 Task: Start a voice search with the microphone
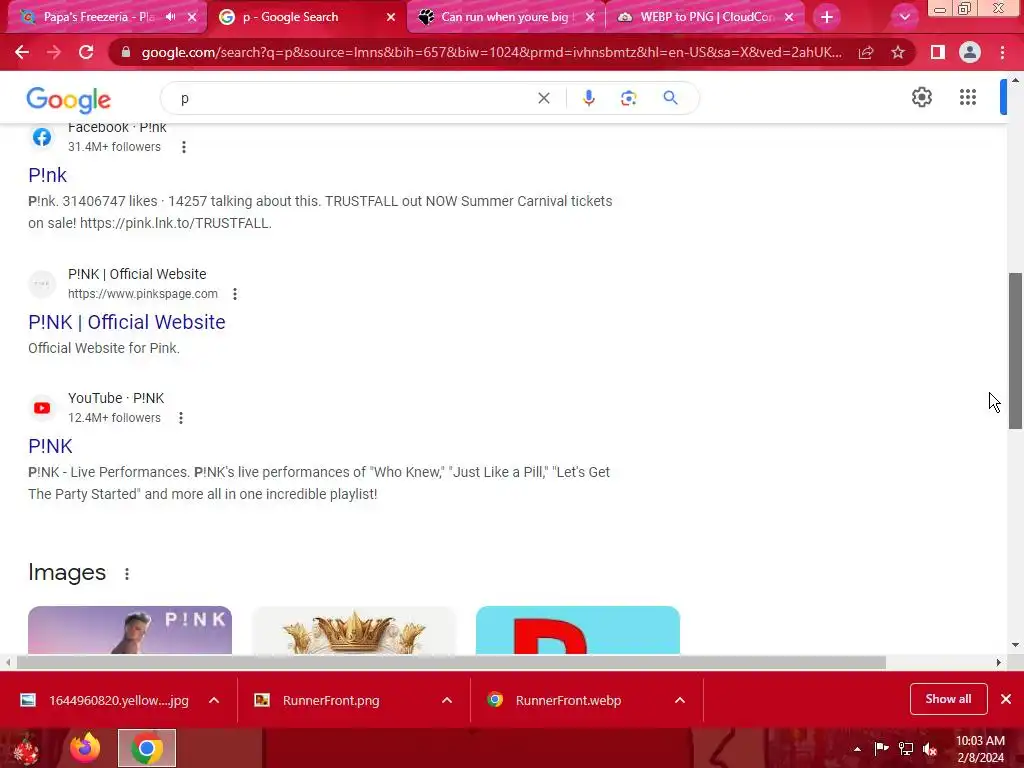click(588, 98)
